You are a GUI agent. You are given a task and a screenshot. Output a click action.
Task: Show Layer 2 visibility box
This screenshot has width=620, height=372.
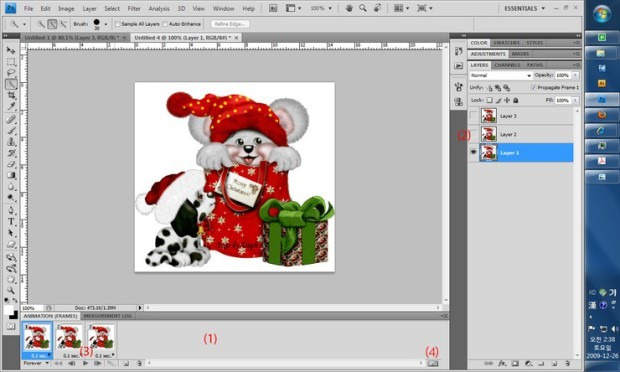click(473, 134)
